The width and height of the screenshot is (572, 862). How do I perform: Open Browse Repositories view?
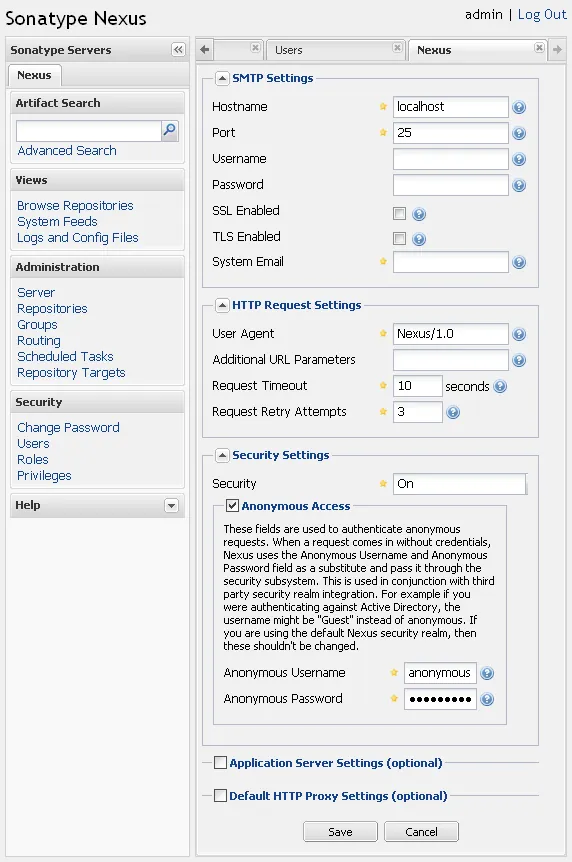(75, 206)
